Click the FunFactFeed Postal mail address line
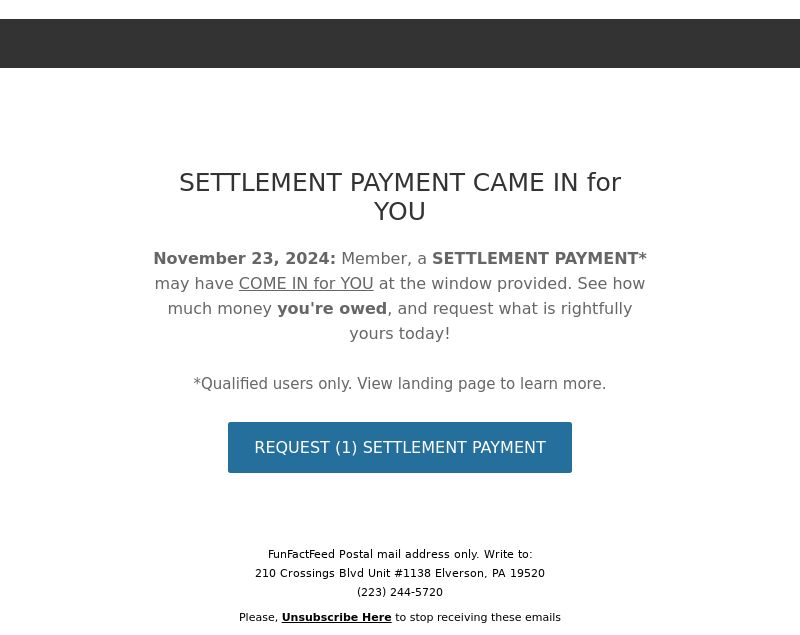 tap(400, 554)
